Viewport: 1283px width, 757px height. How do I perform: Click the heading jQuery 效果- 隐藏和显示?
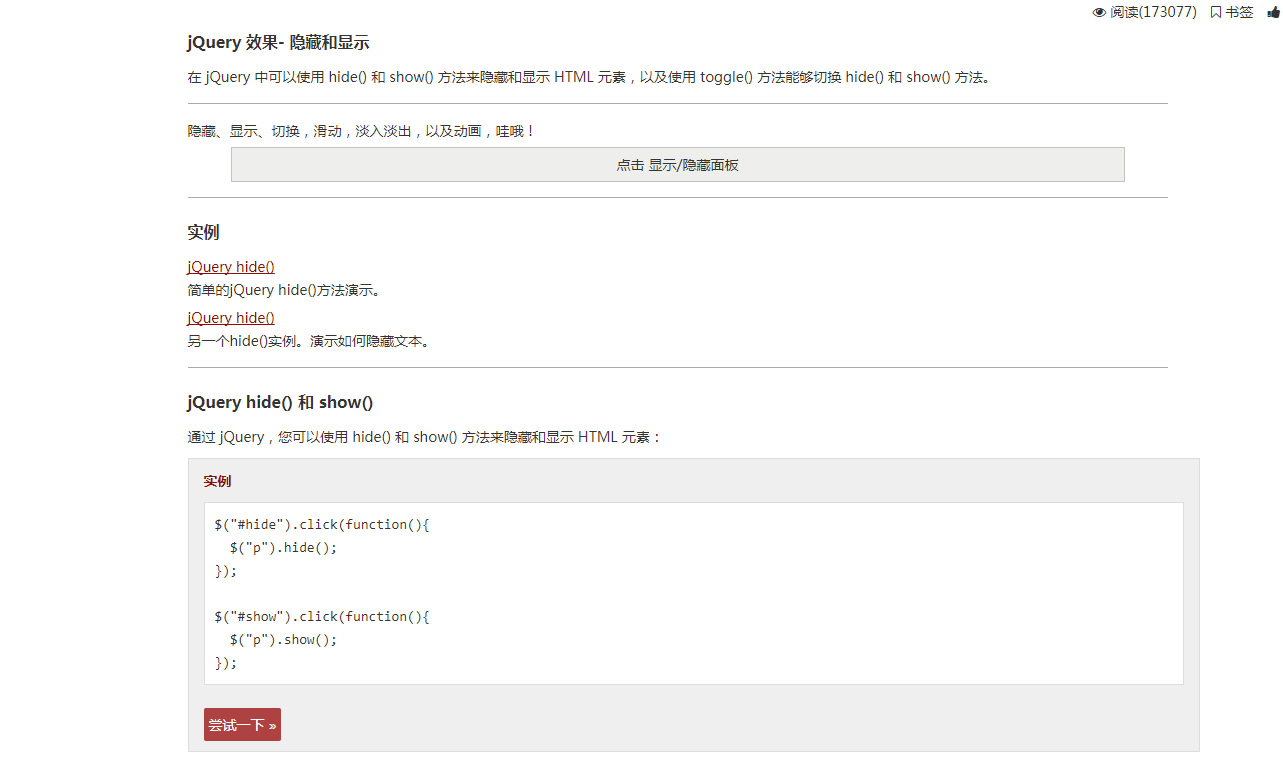coord(278,42)
